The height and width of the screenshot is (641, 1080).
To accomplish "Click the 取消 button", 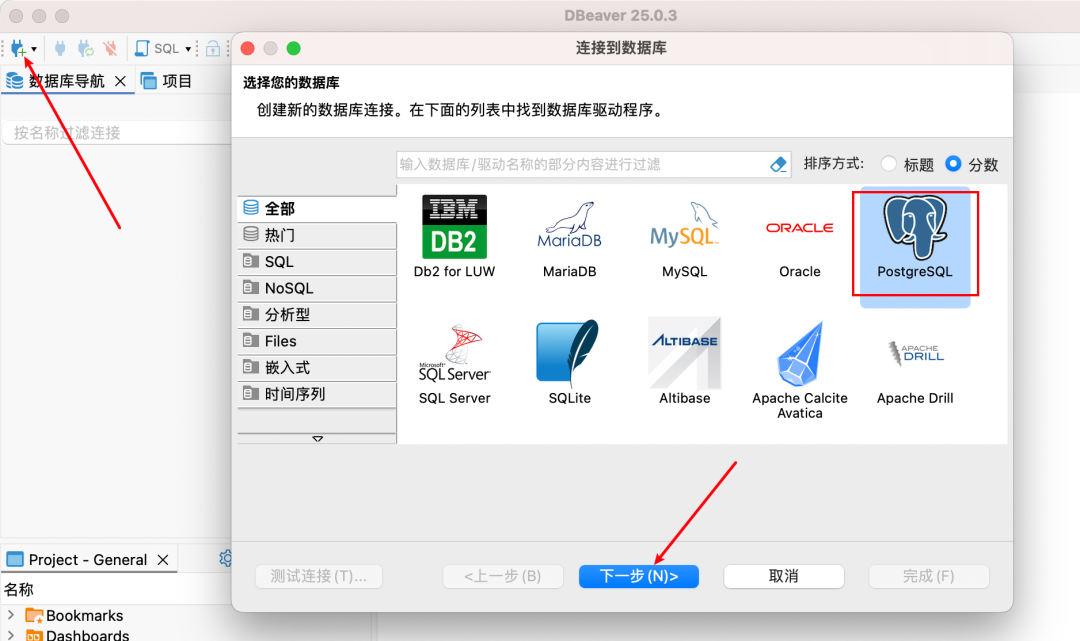I will click(783, 576).
